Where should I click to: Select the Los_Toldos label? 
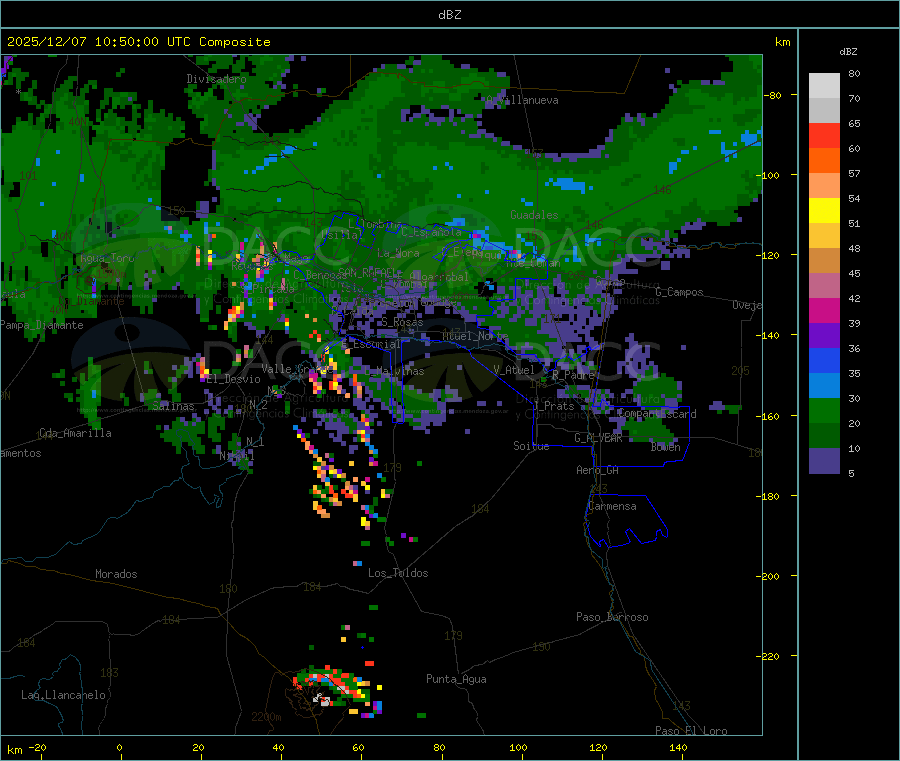click(x=398, y=573)
